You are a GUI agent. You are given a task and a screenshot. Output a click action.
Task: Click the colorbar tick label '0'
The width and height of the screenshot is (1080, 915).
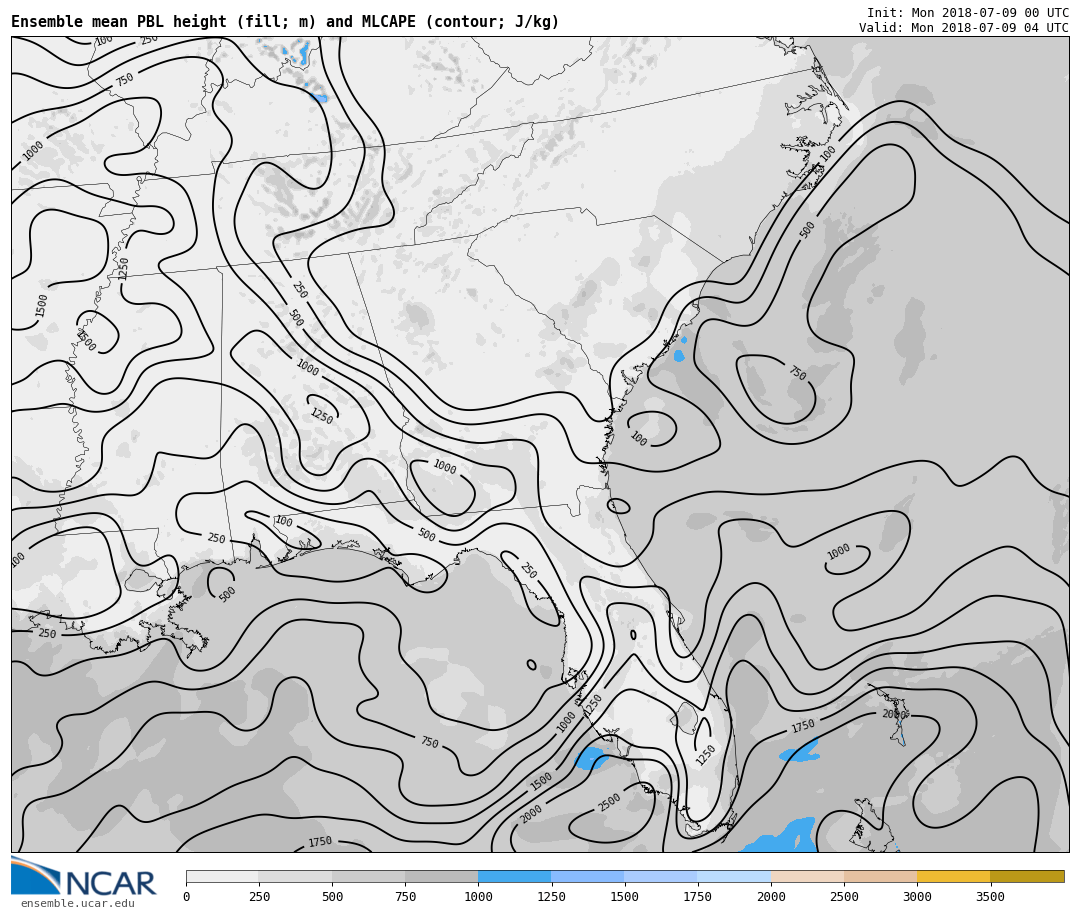pos(186,896)
